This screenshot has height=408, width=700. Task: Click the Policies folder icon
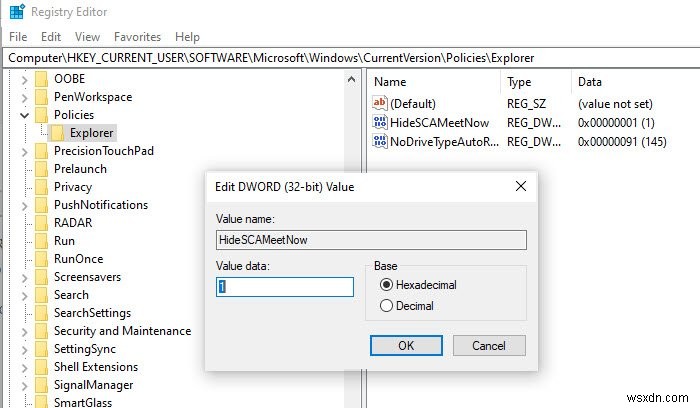42,115
